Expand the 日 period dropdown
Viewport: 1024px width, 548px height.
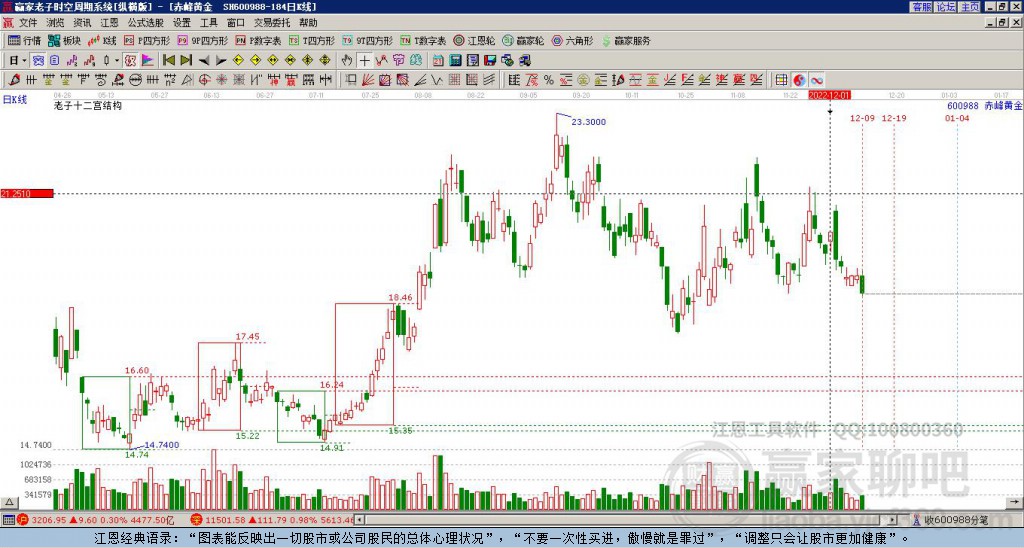pyautogui.click(x=26, y=60)
